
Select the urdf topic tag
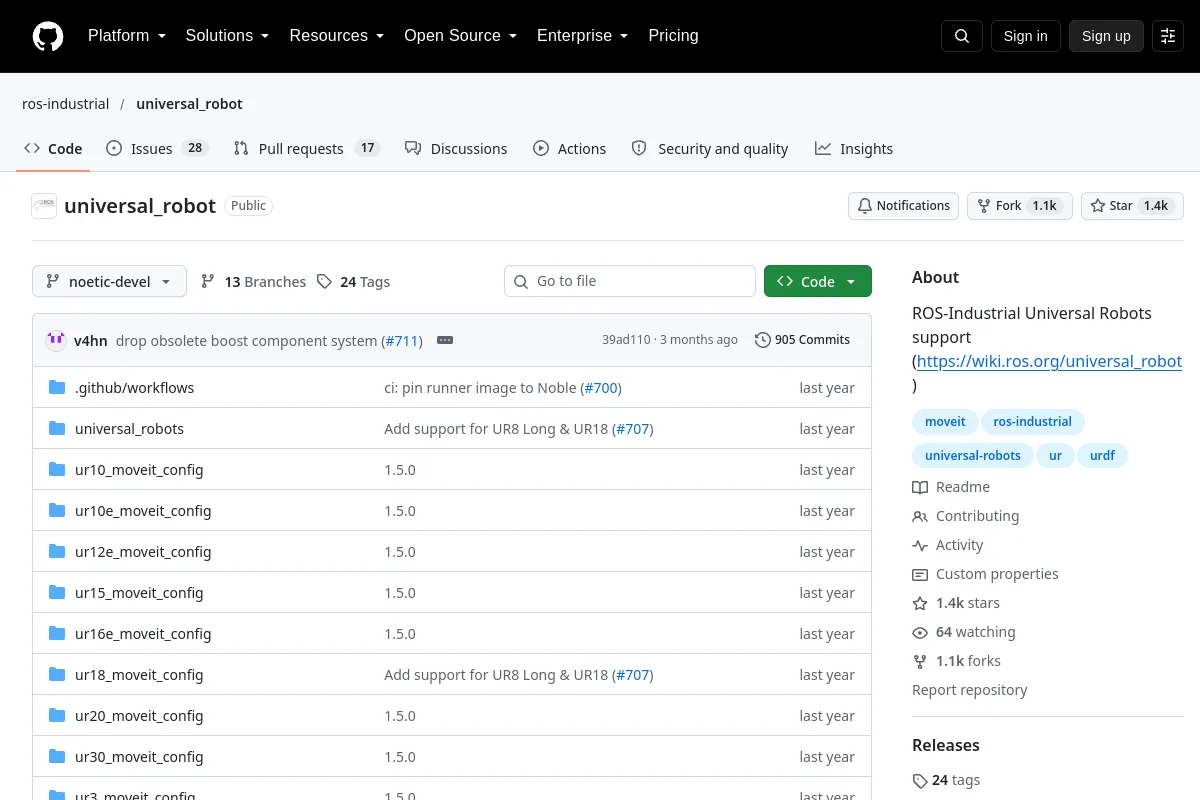(1102, 456)
